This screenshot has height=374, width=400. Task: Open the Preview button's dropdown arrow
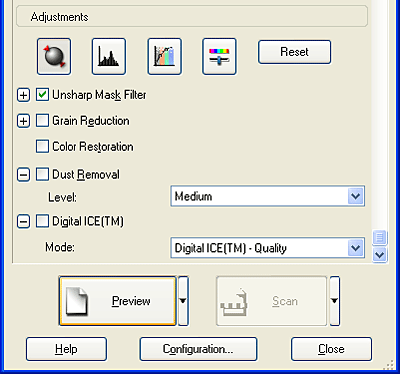point(183,301)
